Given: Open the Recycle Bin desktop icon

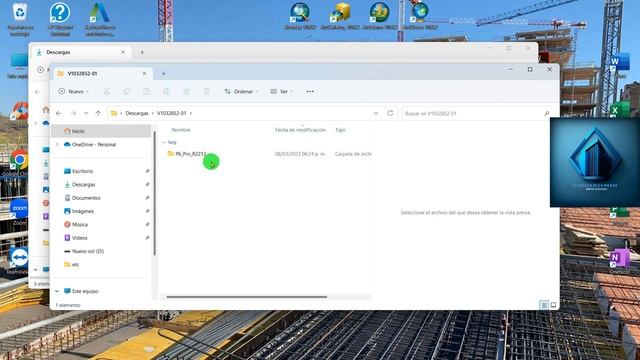Looking at the screenshot, I should point(20,19).
